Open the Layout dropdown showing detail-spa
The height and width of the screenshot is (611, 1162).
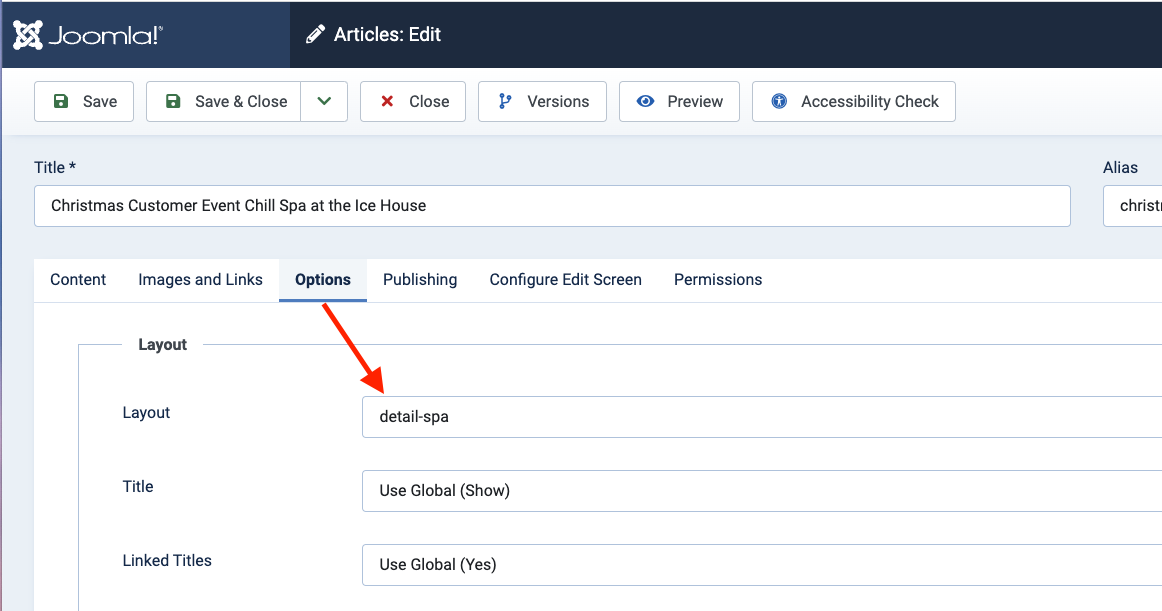(760, 417)
